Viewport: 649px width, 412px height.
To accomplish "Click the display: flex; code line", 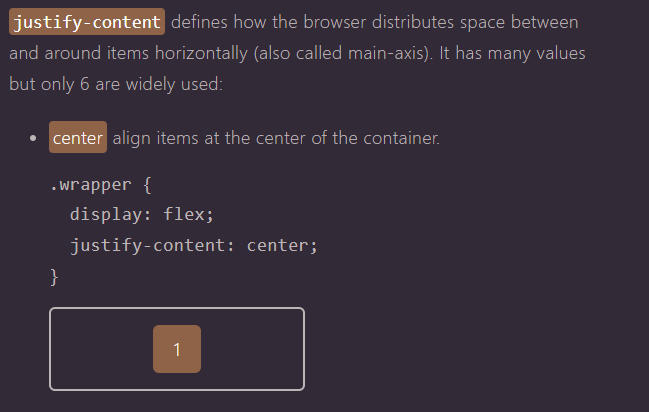I will pyautogui.click(x=142, y=214).
